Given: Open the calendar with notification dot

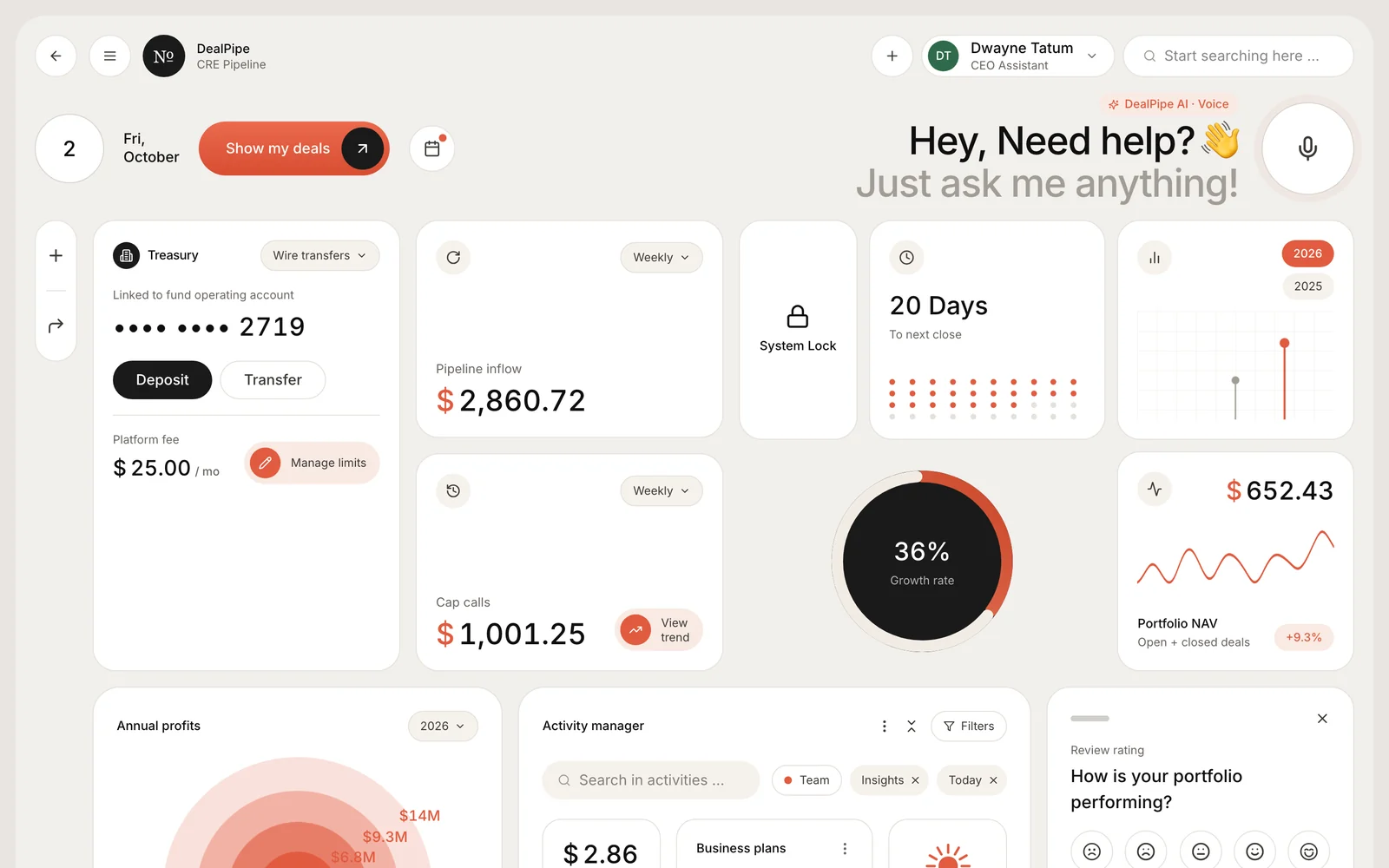Looking at the screenshot, I should point(432,148).
